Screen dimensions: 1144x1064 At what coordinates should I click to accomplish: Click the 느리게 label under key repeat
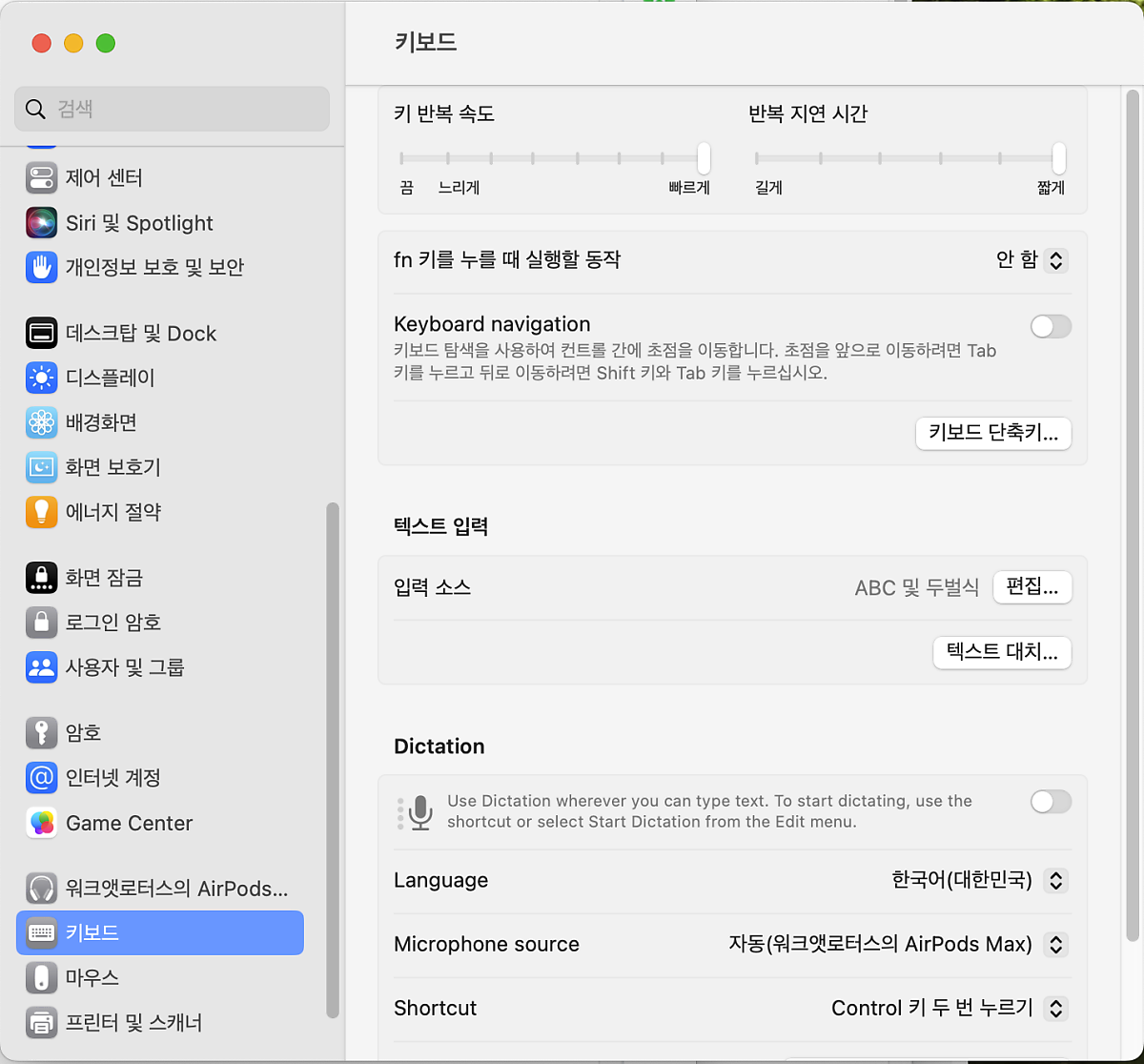click(459, 188)
